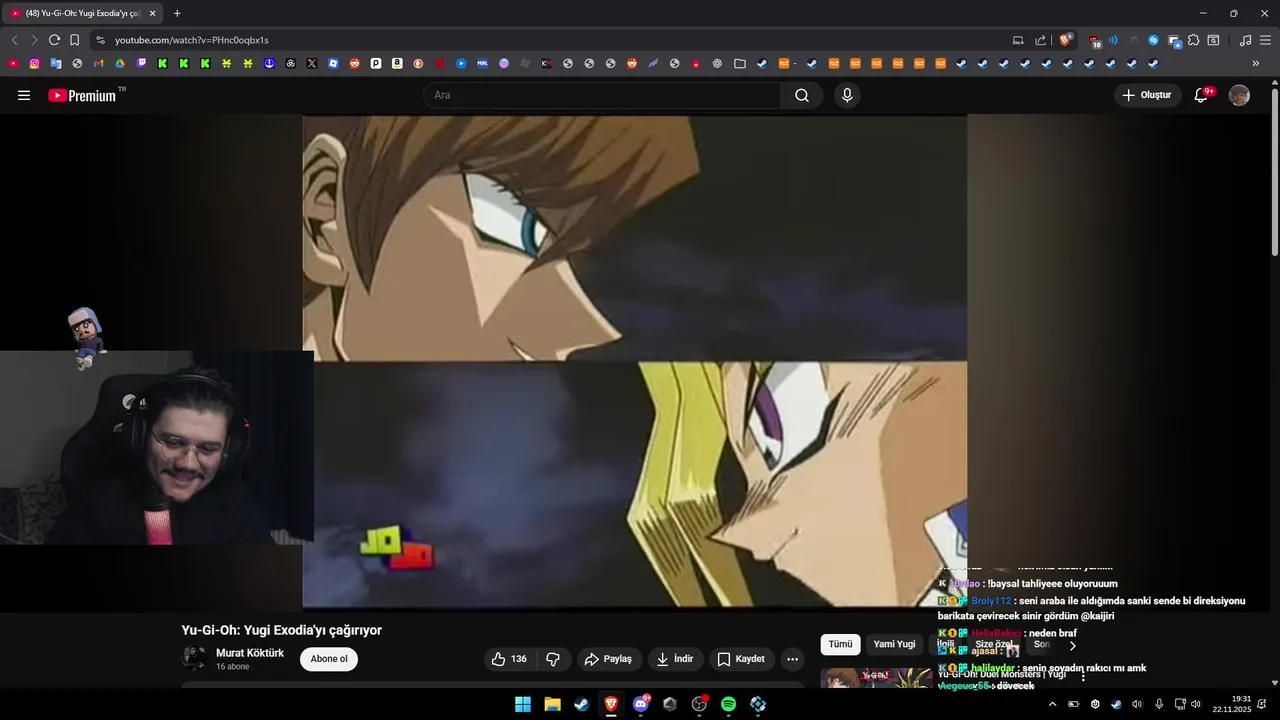Reload the page in the browser
The height and width of the screenshot is (720, 1280).
click(x=54, y=40)
